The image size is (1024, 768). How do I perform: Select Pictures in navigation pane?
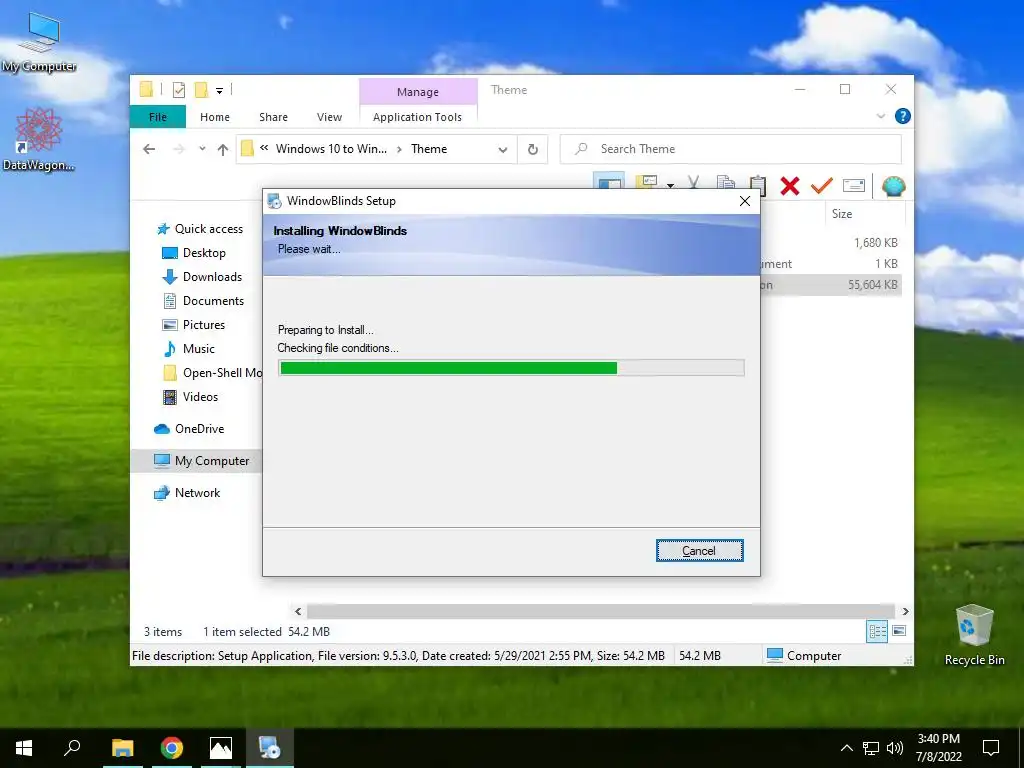point(193,325)
